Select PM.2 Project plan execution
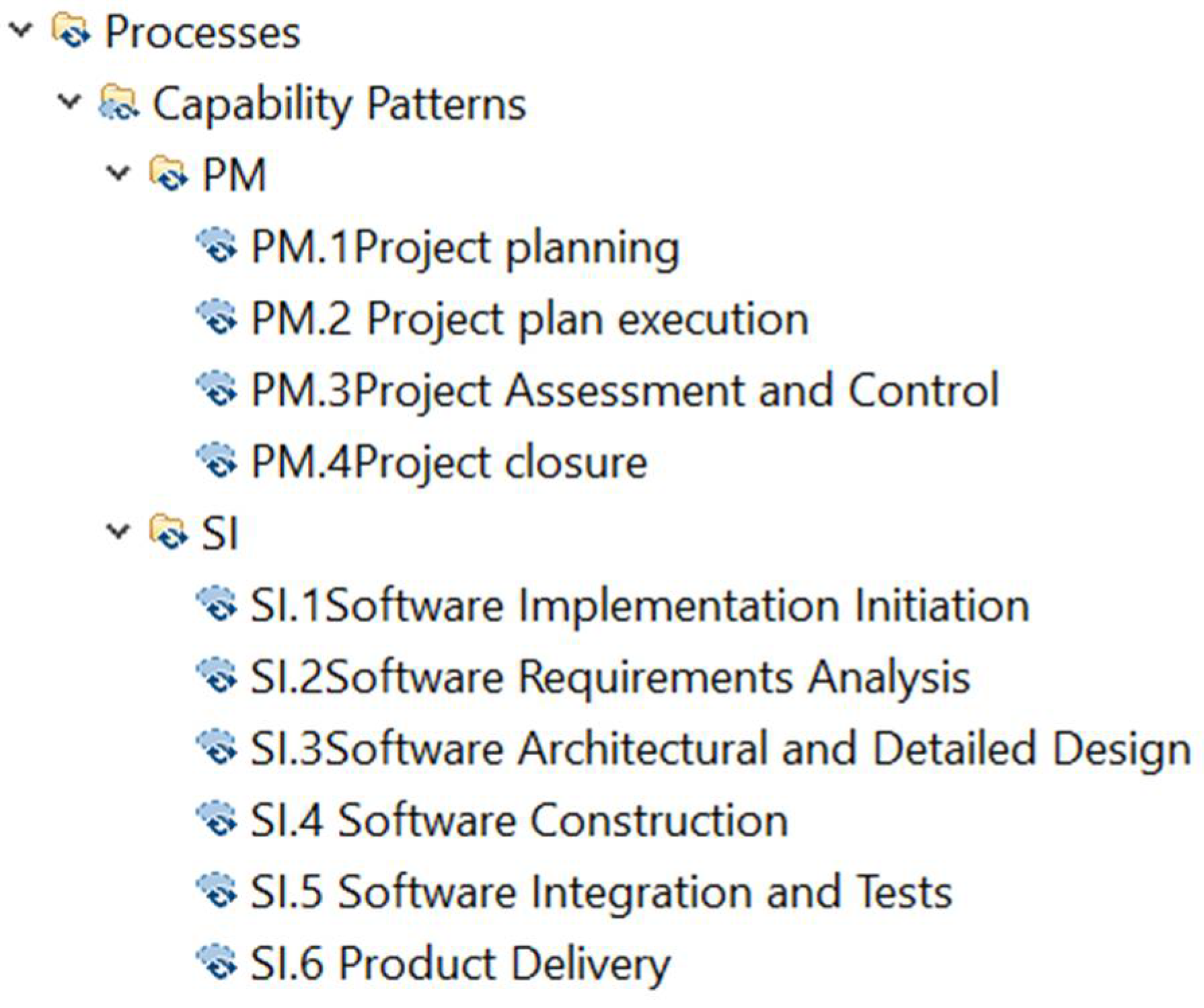1204x1008 pixels. point(529,319)
